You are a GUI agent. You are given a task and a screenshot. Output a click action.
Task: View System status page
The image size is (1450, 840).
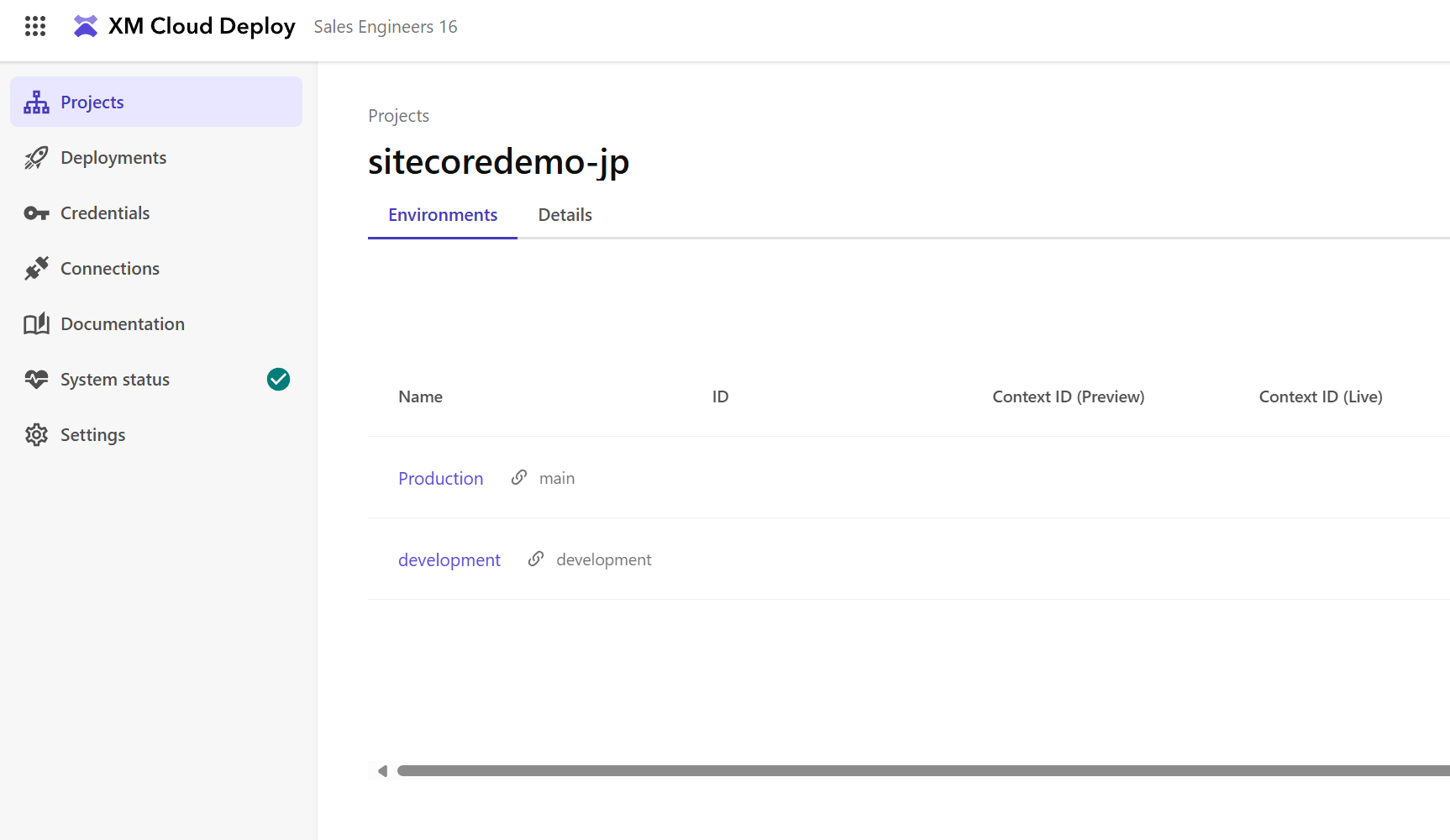click(x=156, y=379)
